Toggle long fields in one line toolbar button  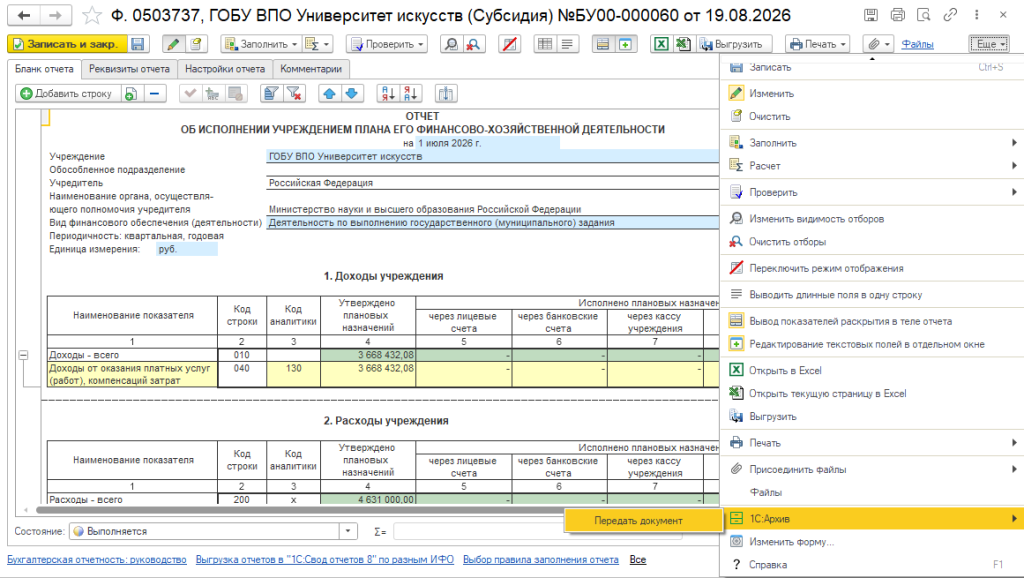point(567,44)
